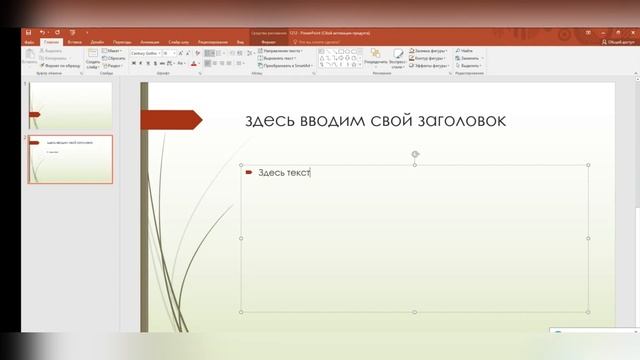Click Заменить replace button
The height and width of the screenshot is (360, 640).
click(x=469, y=58)
